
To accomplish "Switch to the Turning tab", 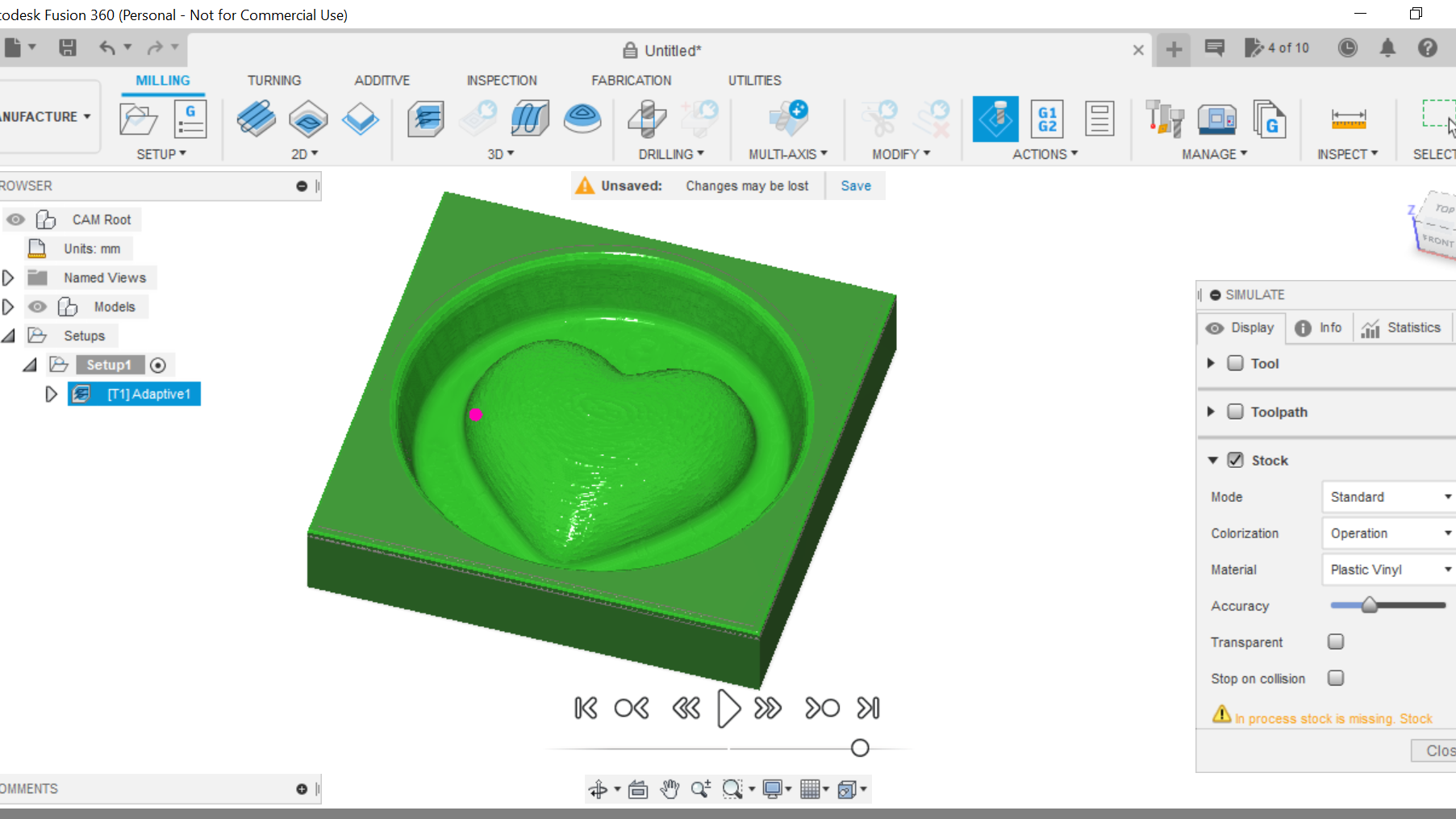I will [274, 81].
